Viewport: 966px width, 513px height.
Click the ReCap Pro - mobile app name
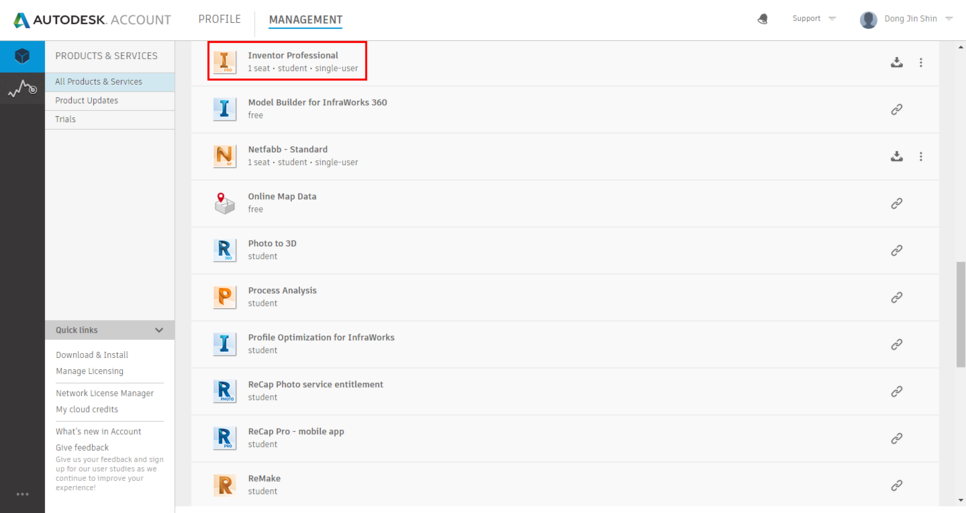point(296,431)
